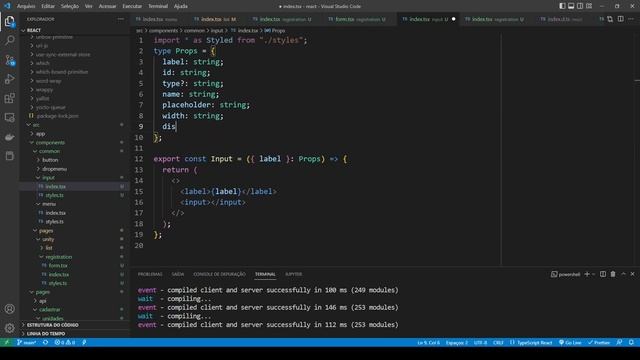Maximize the panel with the chevron up
Viewport: 640px width, 360px height.
pyautogui.click(x=623, y=274)
